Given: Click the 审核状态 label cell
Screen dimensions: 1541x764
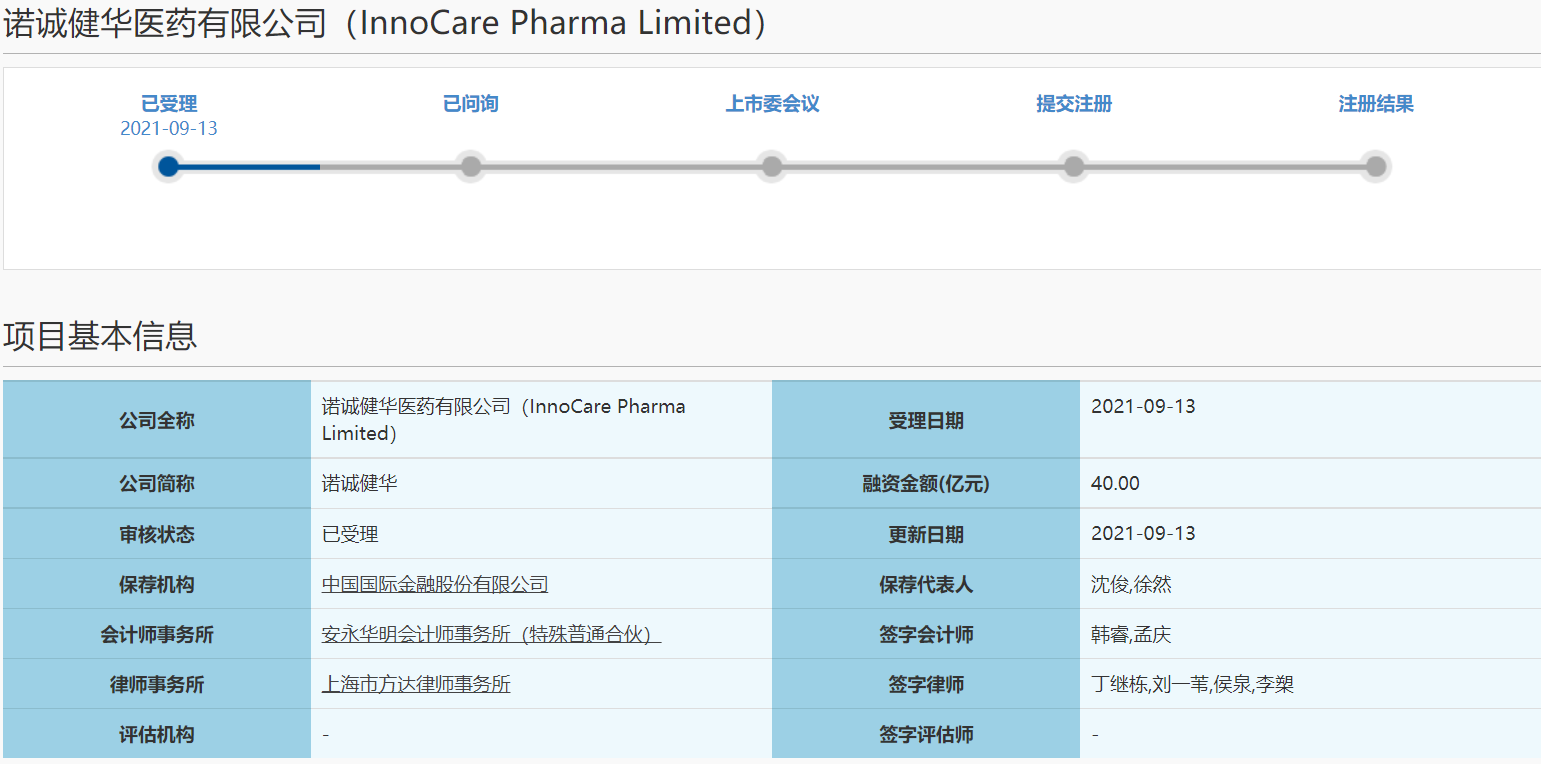Looking at the screenshot, I should click(x=157, y=534).
